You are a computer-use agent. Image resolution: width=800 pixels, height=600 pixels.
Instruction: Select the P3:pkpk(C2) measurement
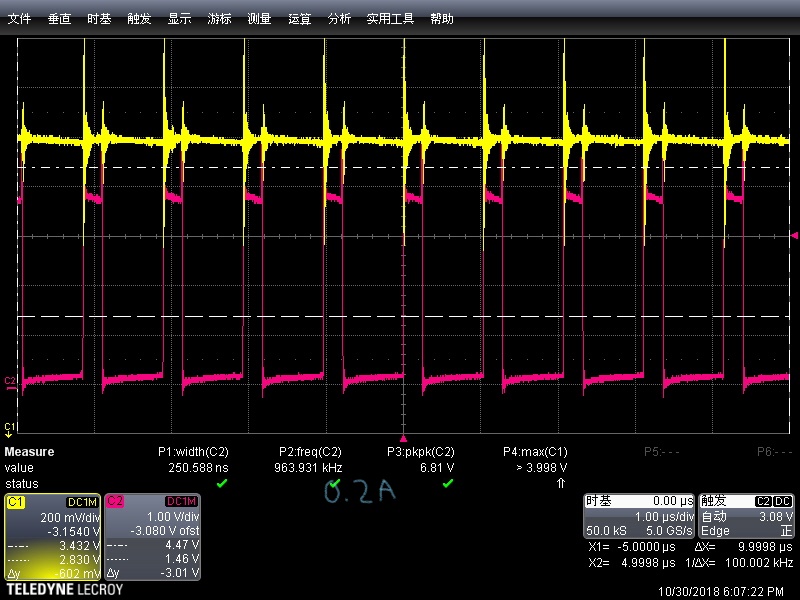(x=421, y=452)
